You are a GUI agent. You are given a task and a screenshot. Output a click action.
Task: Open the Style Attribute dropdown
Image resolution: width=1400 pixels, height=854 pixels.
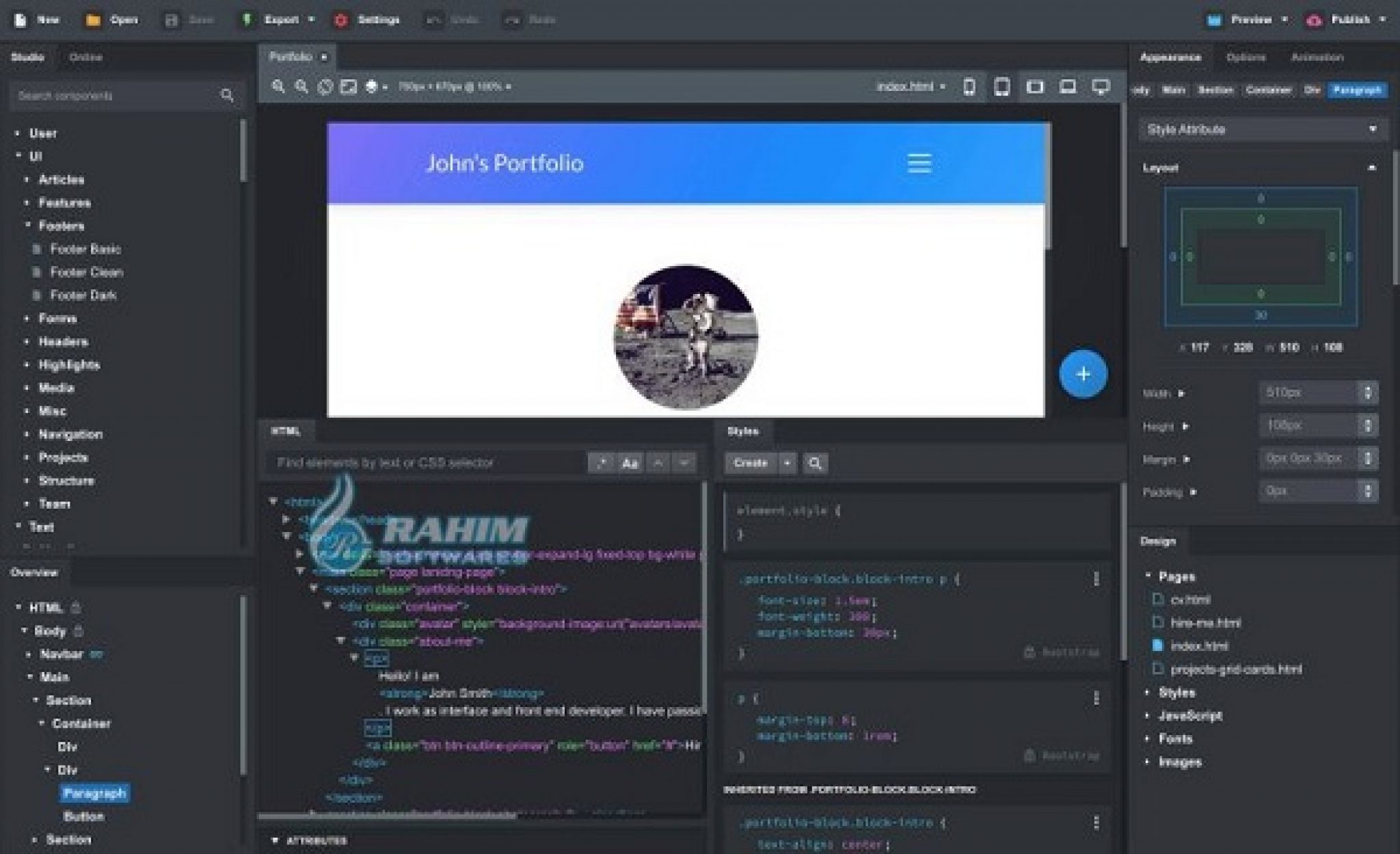click(x=1261, y=129)
